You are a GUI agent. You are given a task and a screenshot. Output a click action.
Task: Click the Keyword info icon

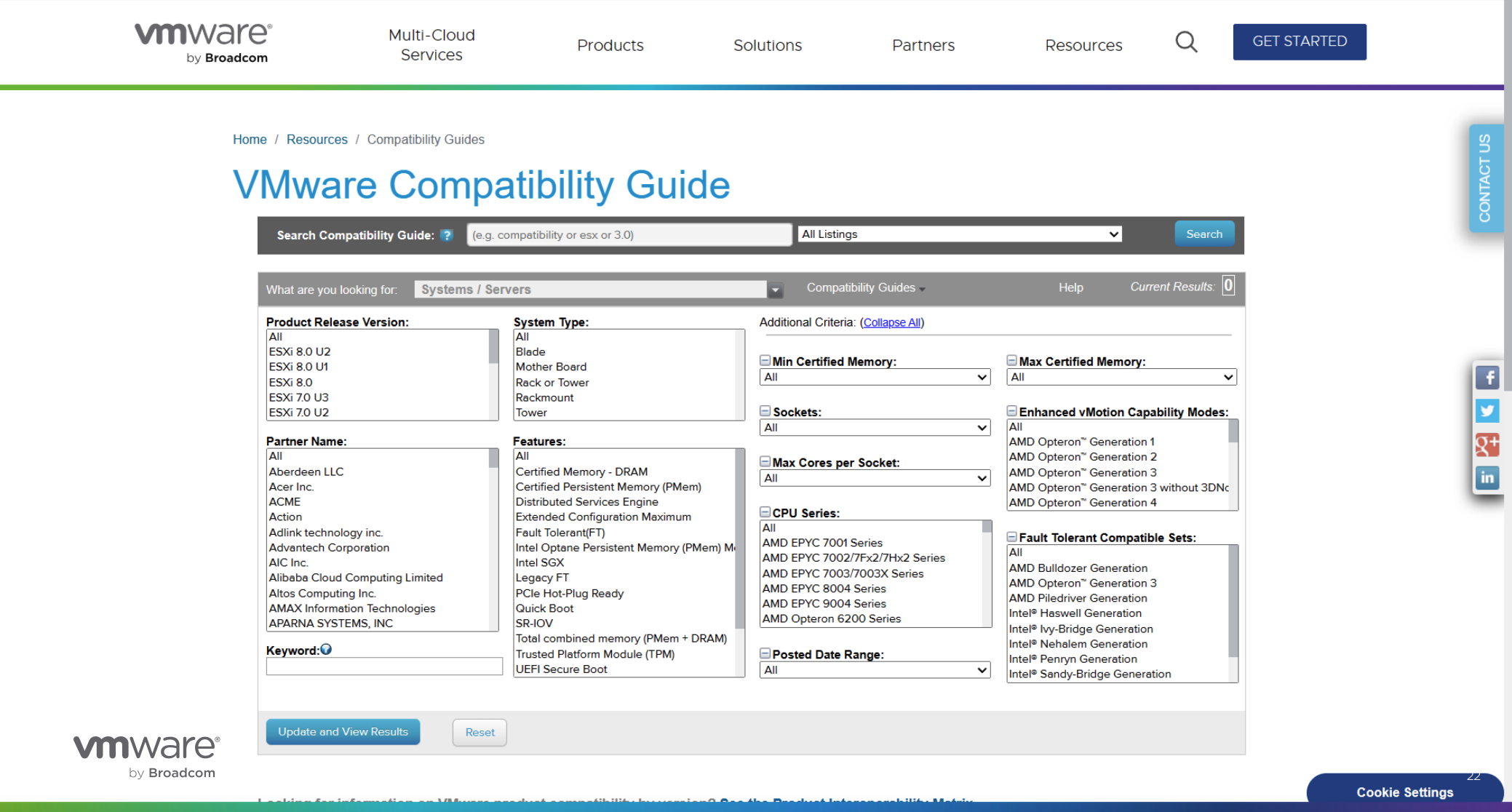click(326, 650)
